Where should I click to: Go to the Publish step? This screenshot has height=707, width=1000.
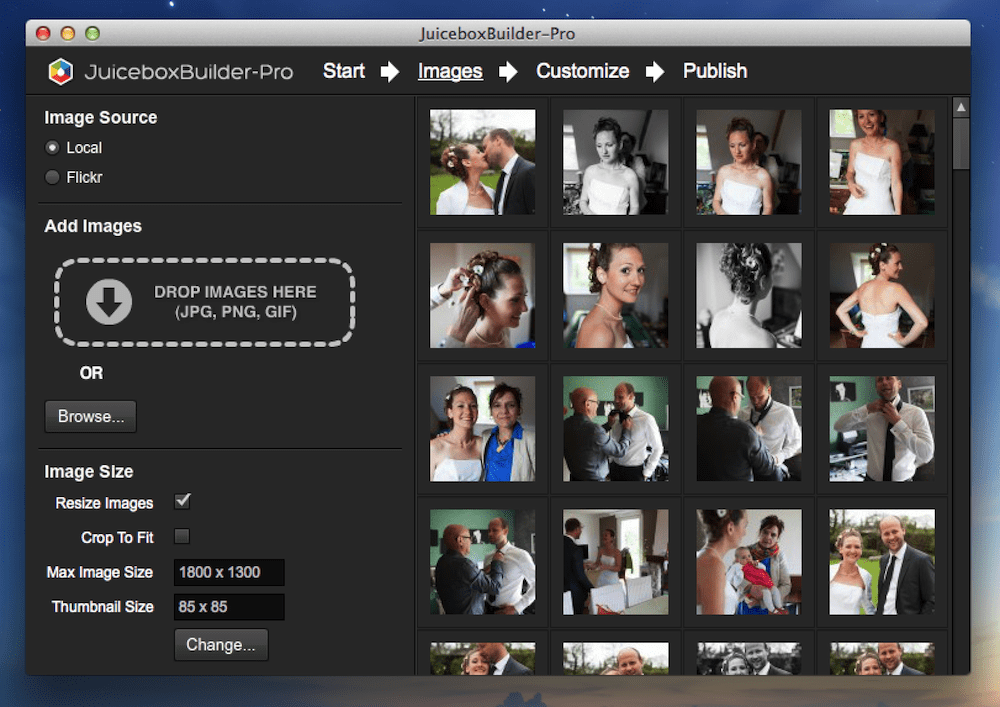(715, 71)
